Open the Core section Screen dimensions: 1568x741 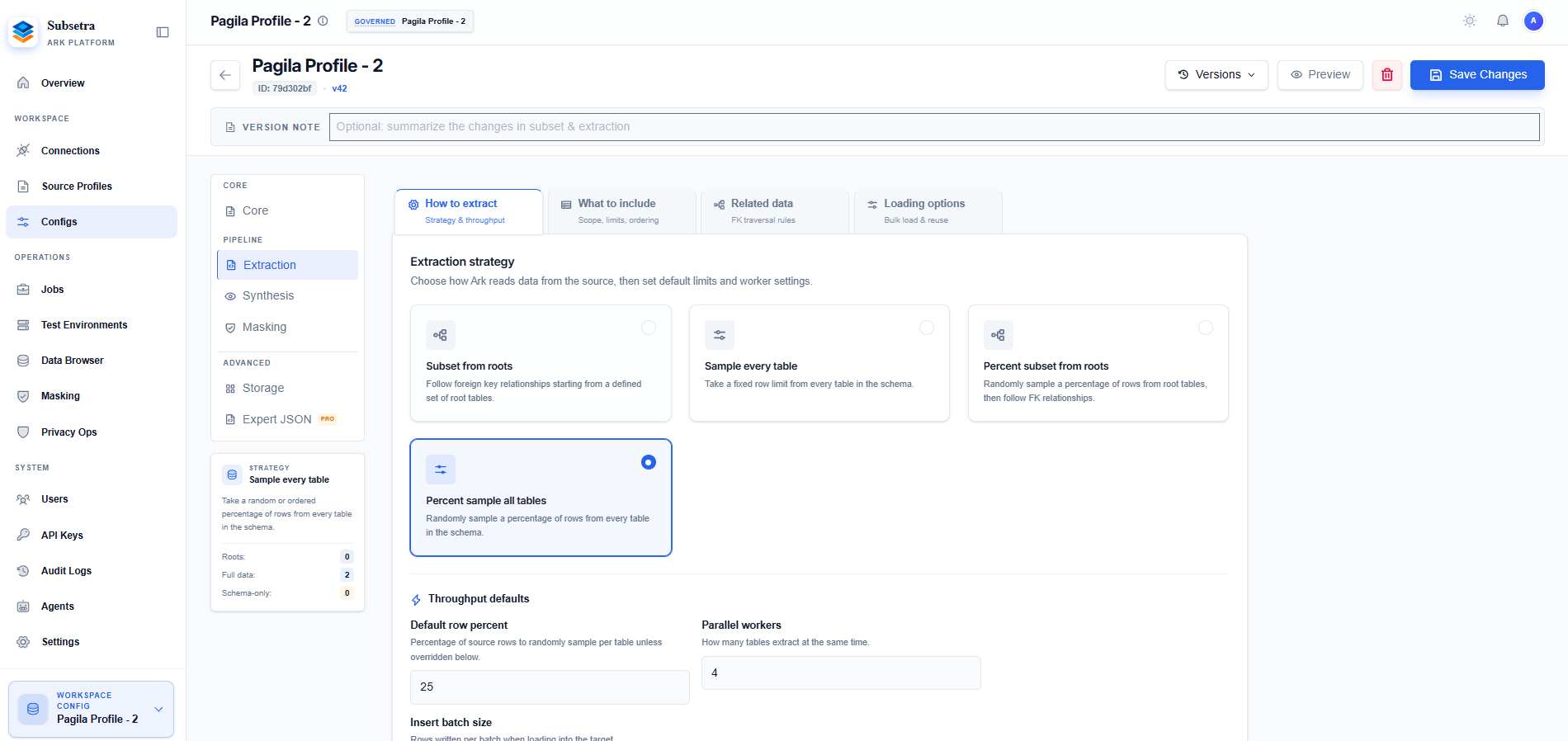pos(287,211)
